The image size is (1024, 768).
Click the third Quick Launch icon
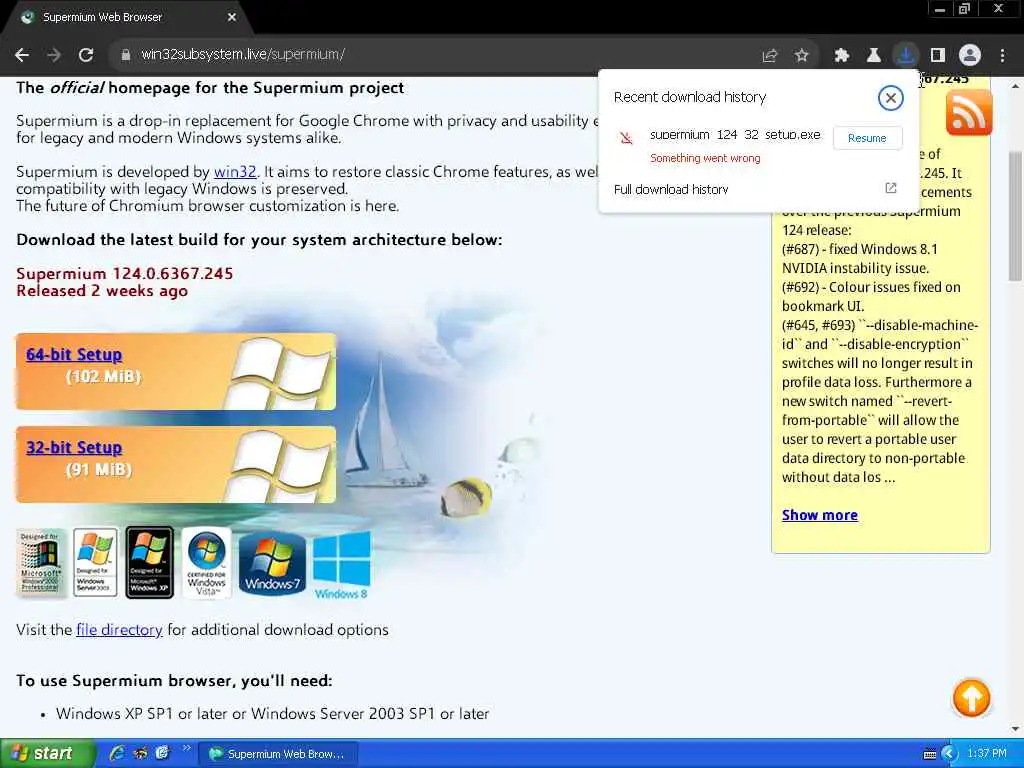point(162,753)
